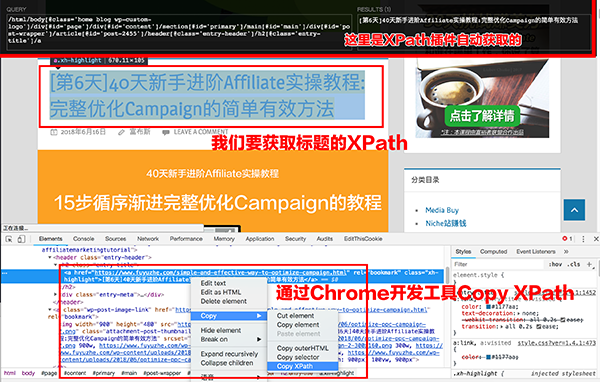Open the Media Buy category link
This screenshot has height=382, width=600.
coord(442,210)
